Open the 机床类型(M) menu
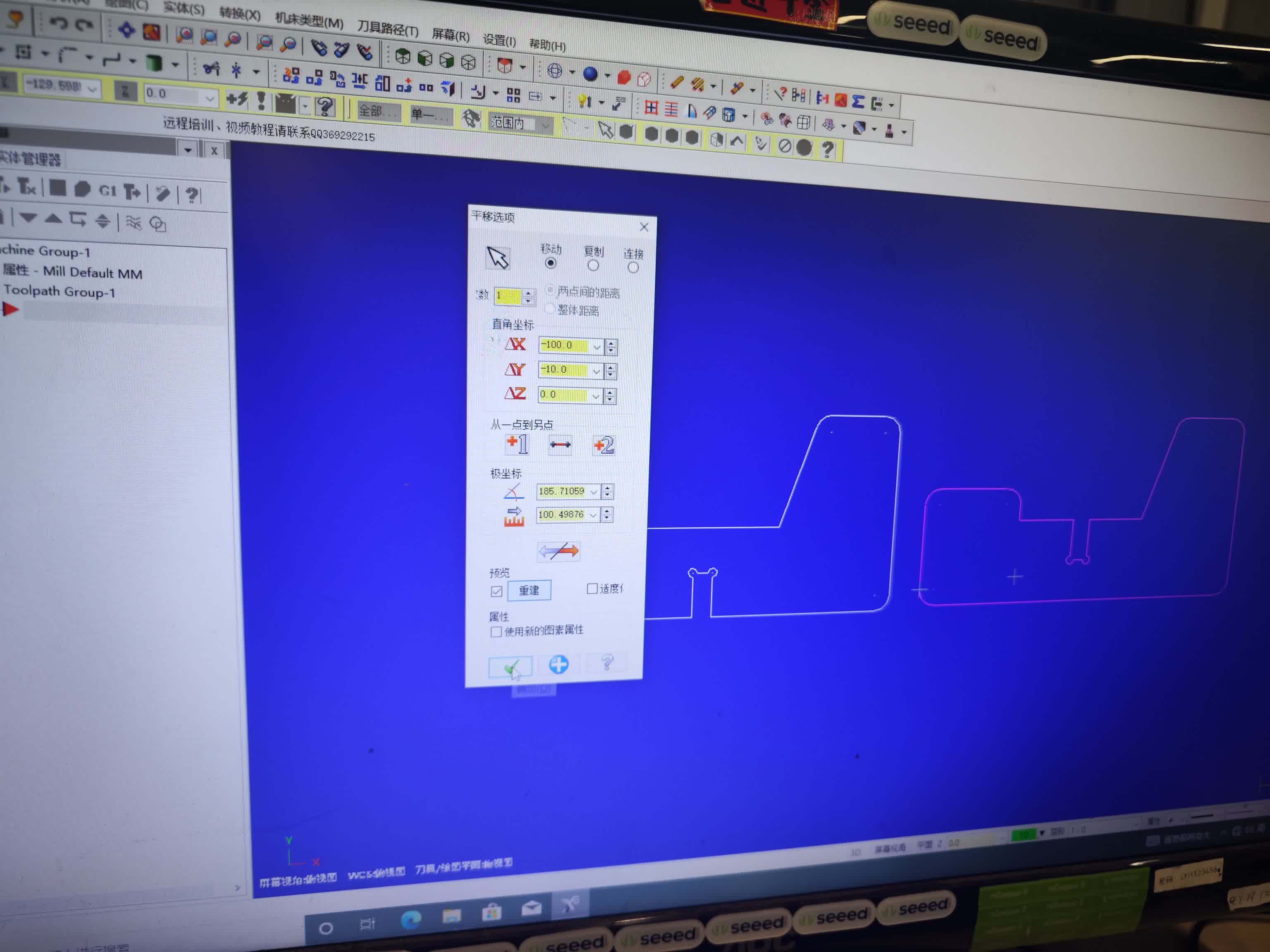This screenshot has width=1270, height=952. pos(309,22)
